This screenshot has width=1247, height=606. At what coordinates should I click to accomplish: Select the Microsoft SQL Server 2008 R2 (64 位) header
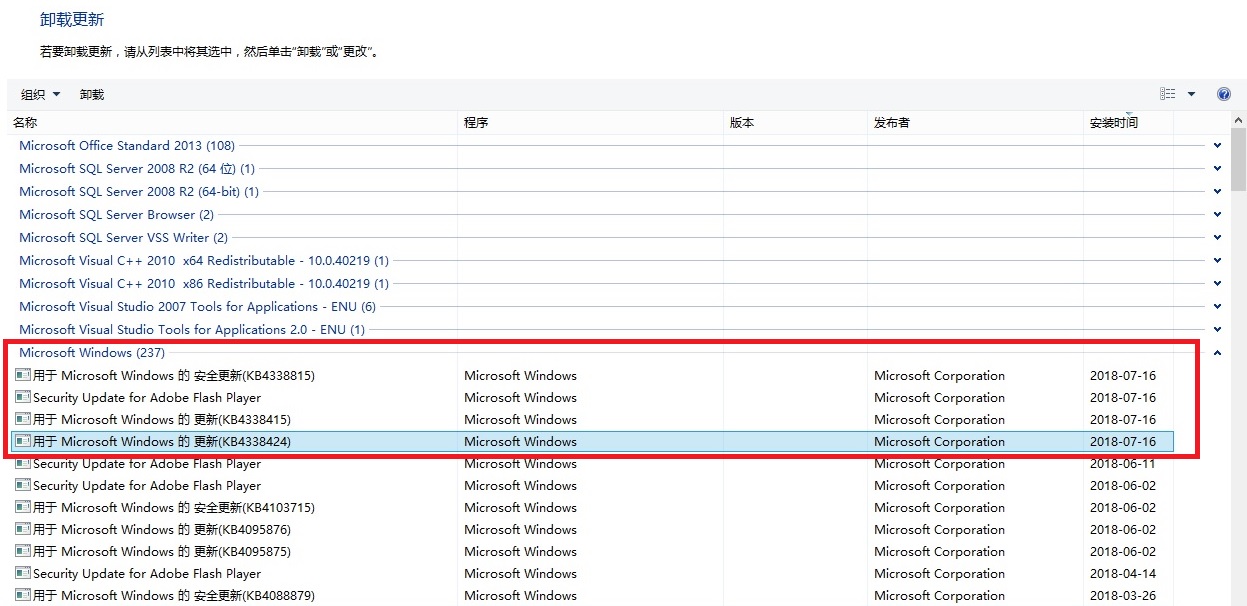pos(137,169)
